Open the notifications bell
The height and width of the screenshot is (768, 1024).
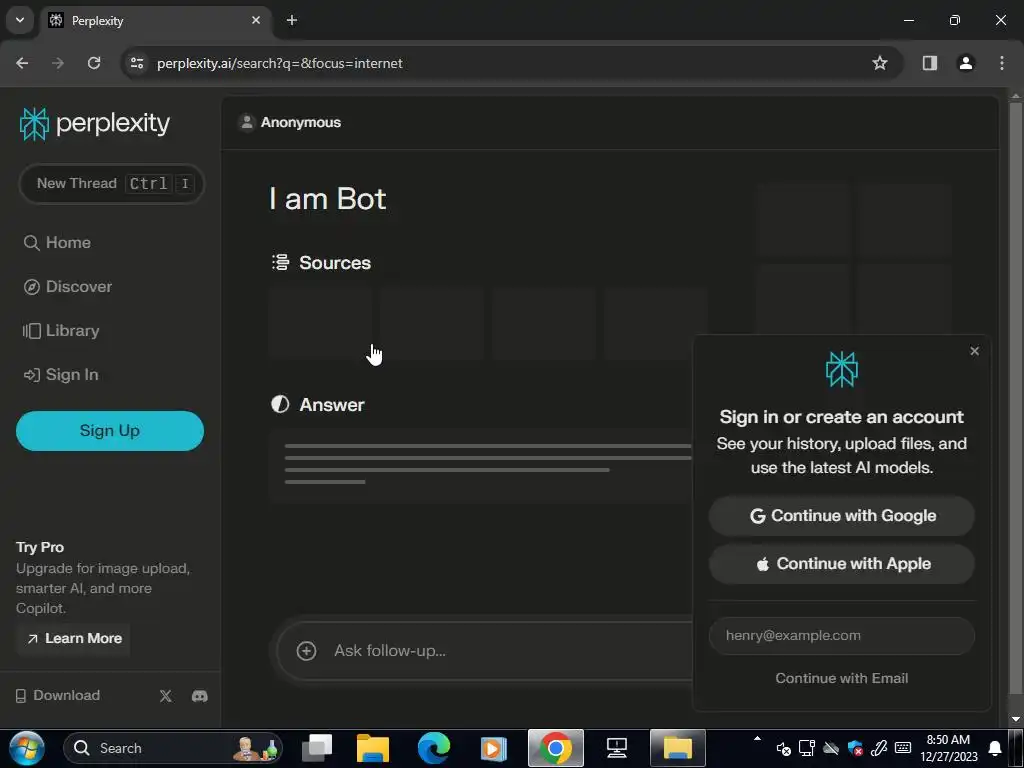point(995,748)
